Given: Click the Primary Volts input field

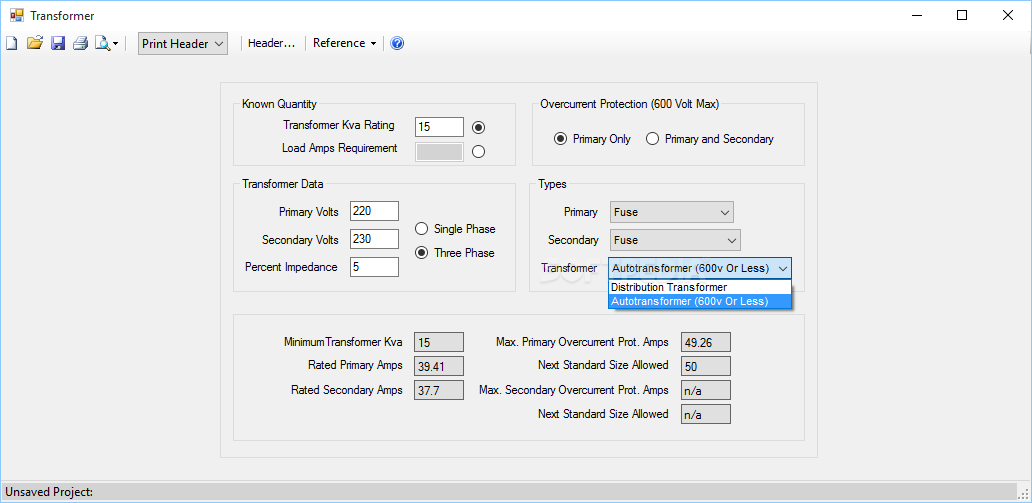Looking at the screenshot, I should tap(374, 211).
